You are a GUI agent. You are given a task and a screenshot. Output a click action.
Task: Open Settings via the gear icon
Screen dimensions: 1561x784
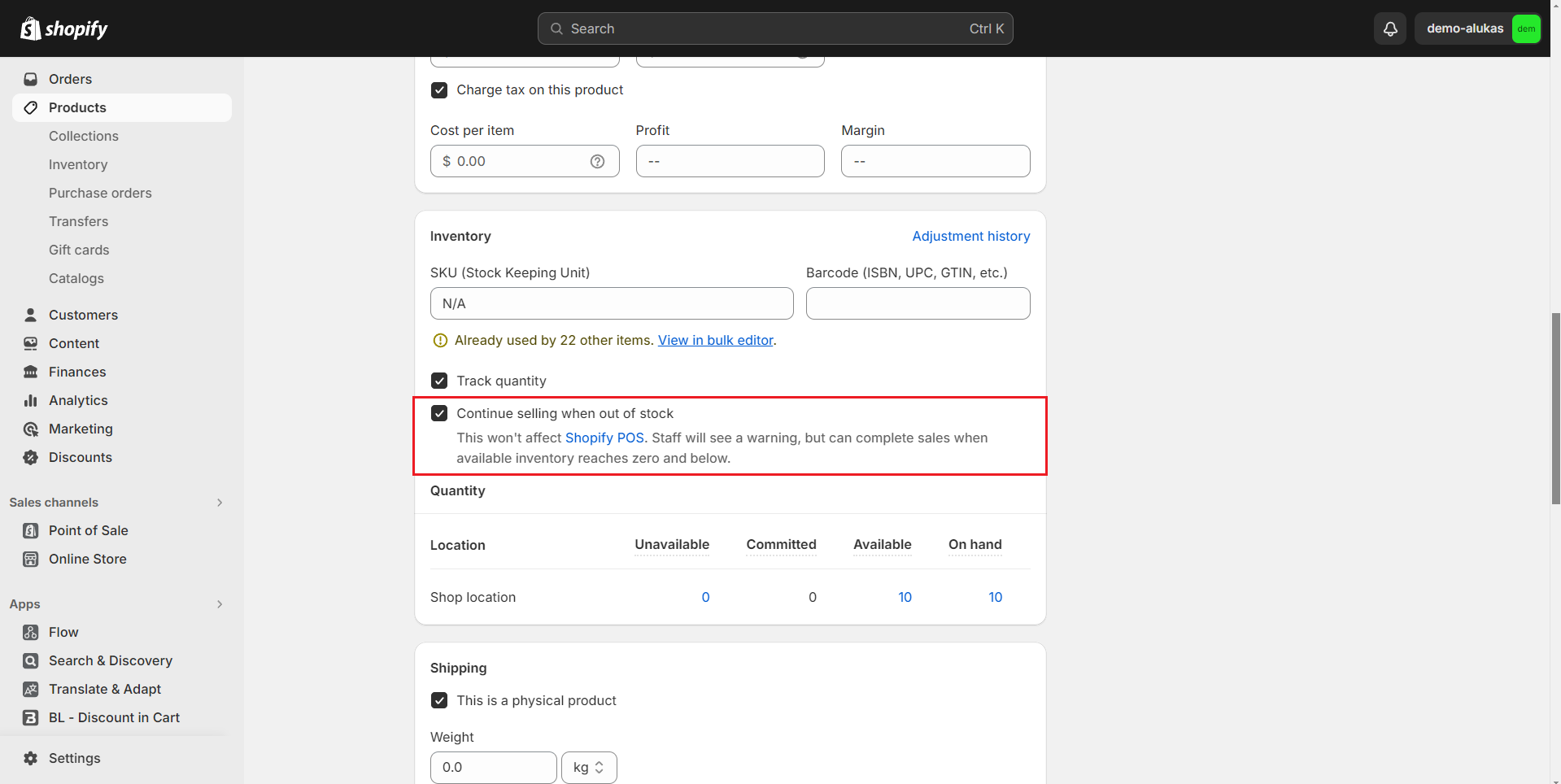[31, 758]
